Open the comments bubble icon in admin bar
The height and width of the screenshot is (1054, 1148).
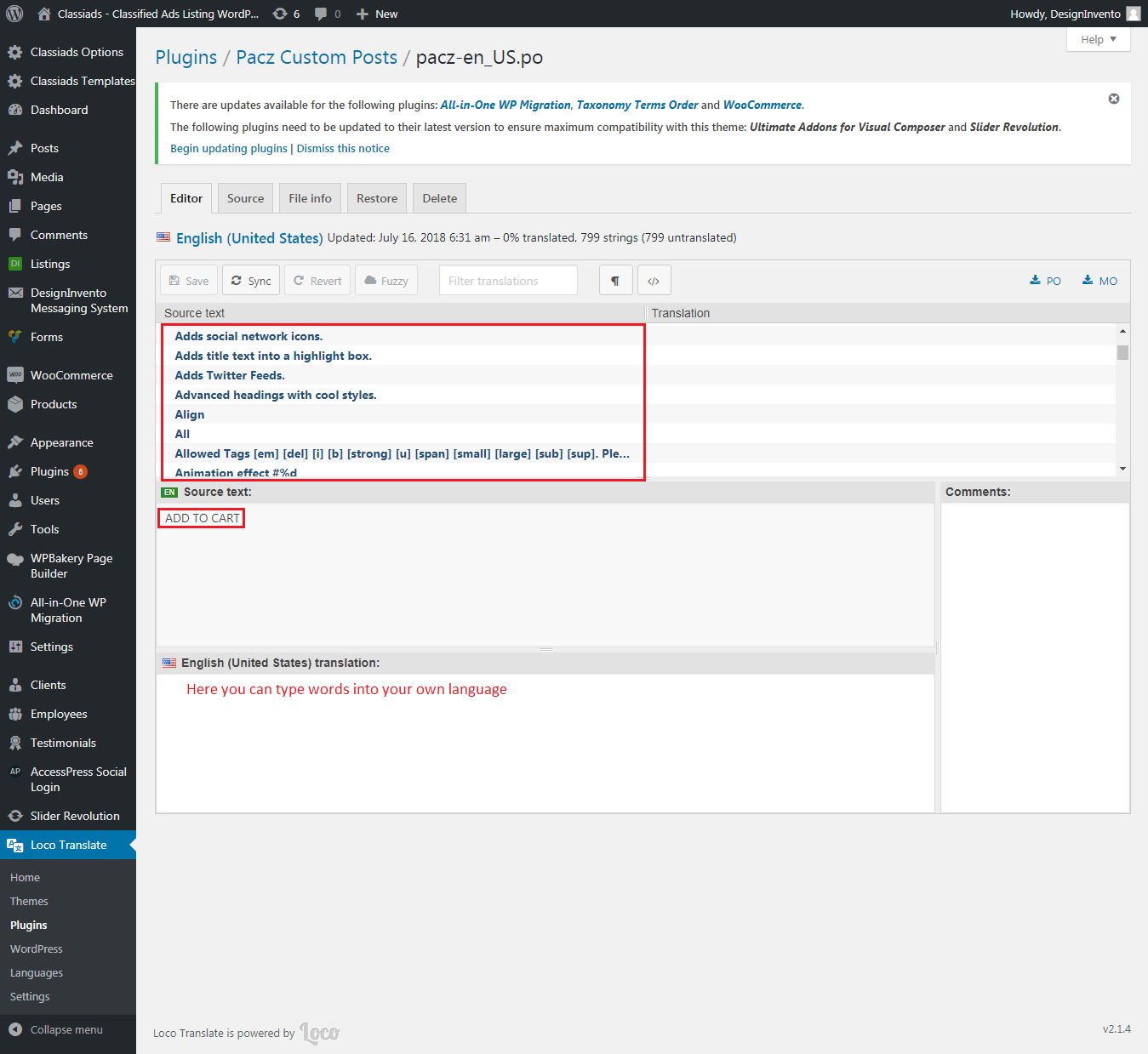click(x=328, y=14)
